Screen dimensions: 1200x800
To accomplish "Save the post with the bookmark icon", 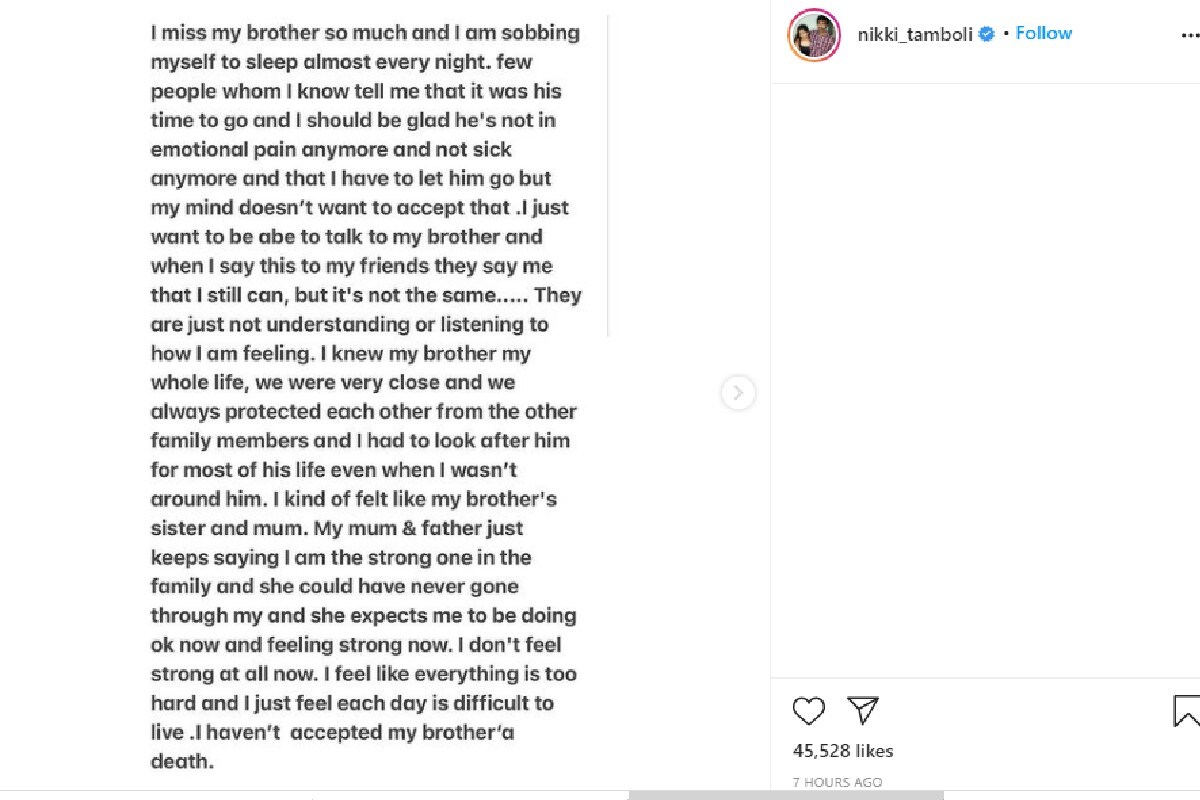I will (x=1187, y=711).
